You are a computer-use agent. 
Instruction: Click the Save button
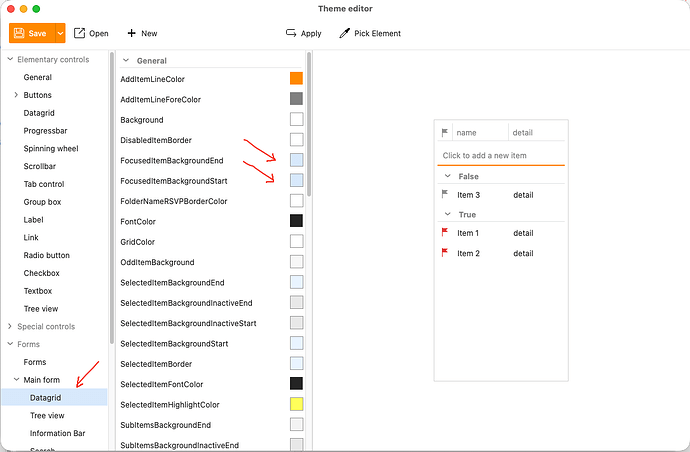pyautogui.click(x=32, y=33)
